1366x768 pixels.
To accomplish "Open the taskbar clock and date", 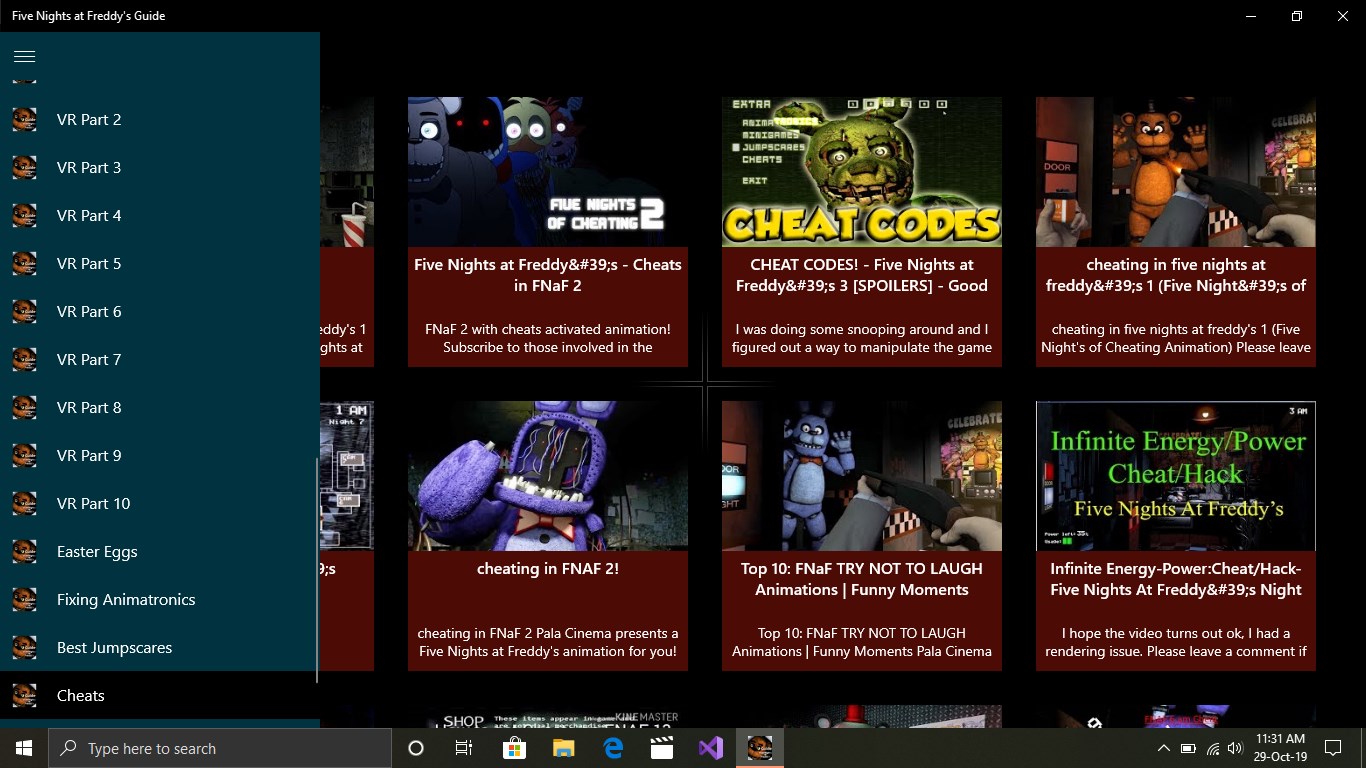I will (x=1280, y=748).
